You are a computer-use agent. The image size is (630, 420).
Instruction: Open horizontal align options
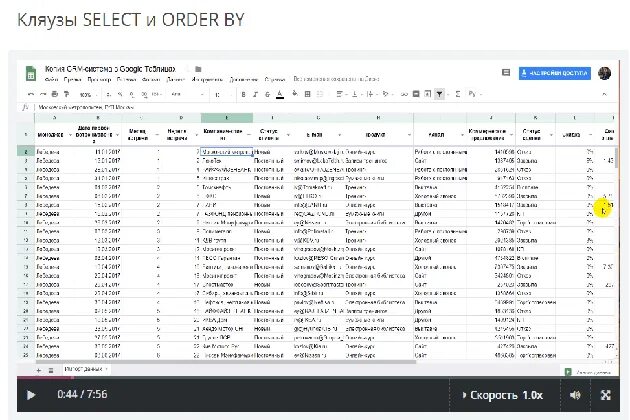tap(341, 94)
